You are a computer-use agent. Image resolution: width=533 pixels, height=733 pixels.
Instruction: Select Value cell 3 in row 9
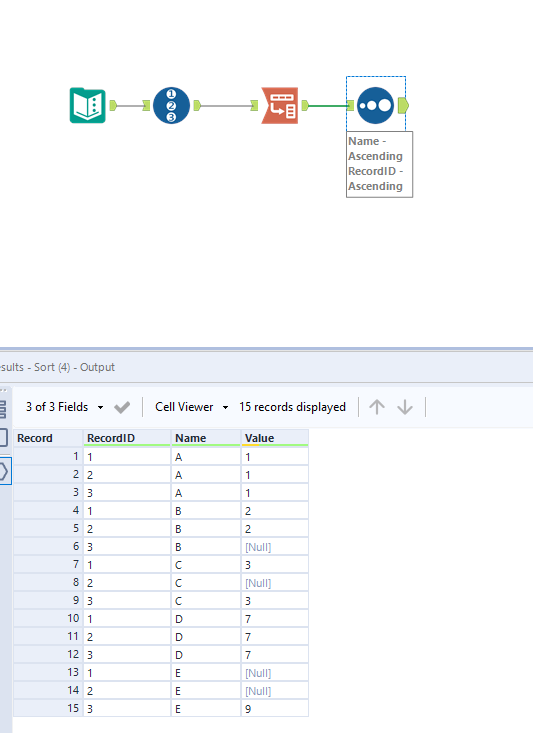point(274,601)
